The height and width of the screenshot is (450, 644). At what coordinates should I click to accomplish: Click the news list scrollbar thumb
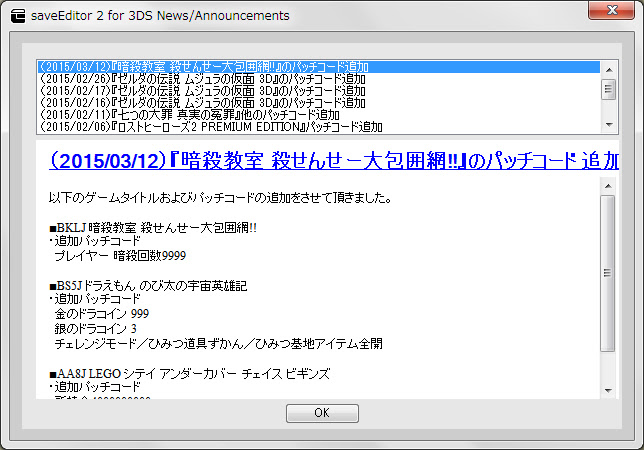tap(609, 89)
